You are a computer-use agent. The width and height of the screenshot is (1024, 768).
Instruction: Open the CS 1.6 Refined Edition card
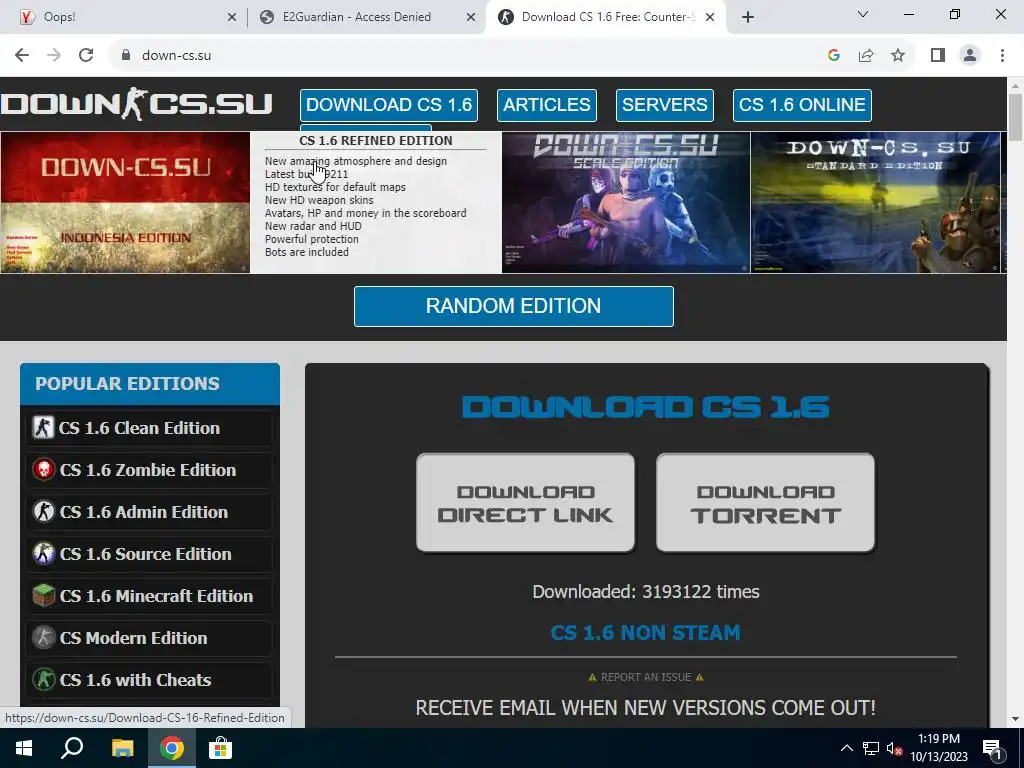tap(376, 202)
